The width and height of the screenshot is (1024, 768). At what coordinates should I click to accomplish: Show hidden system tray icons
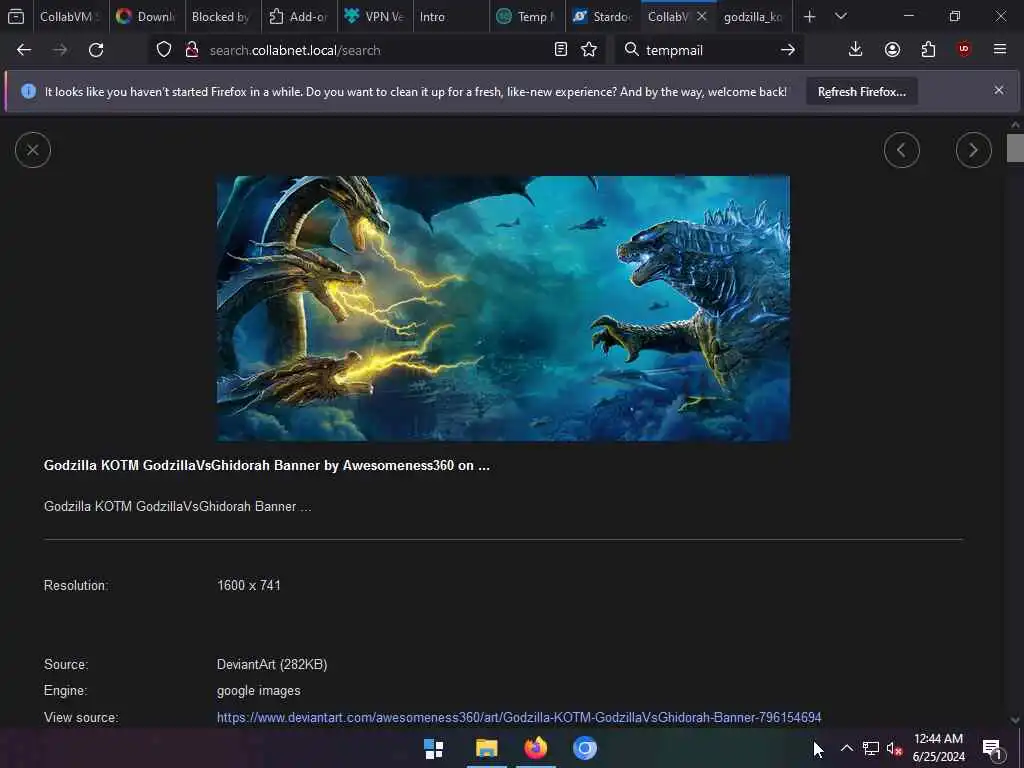(x=846, y=748)
